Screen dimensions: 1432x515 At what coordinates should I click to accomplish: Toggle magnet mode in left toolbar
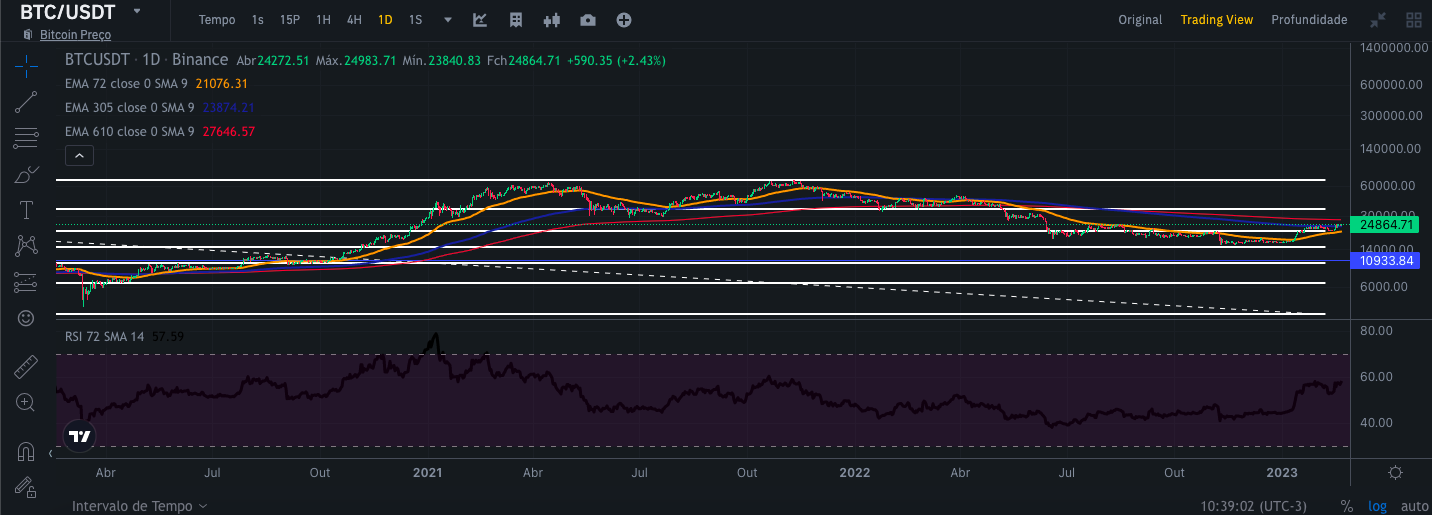point(26,452)
